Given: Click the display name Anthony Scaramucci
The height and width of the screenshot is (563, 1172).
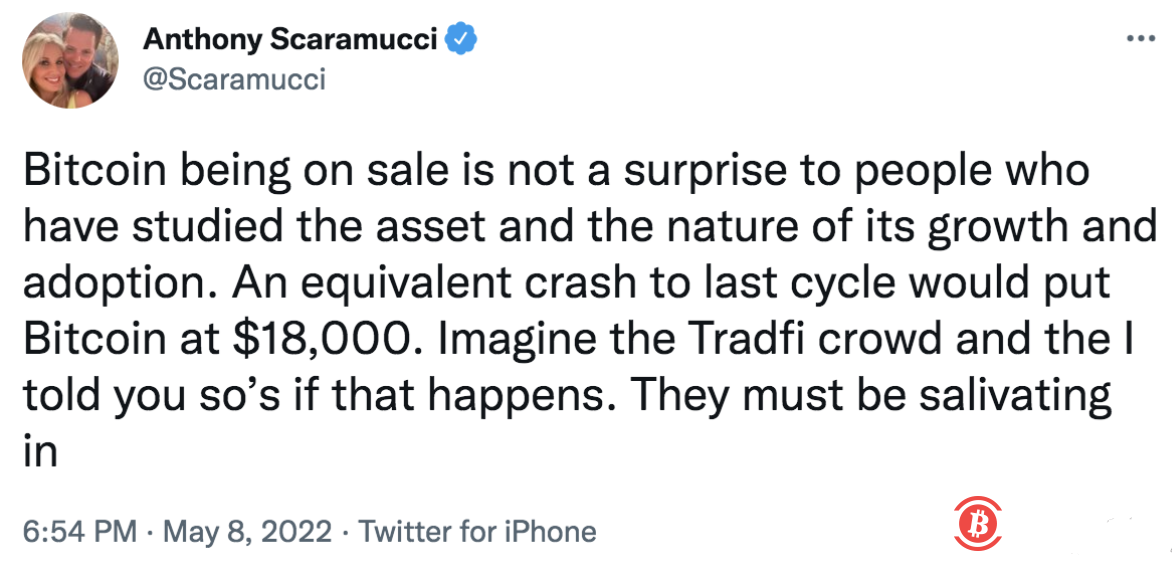Looking at the screenshot, I should coord(292,40).
